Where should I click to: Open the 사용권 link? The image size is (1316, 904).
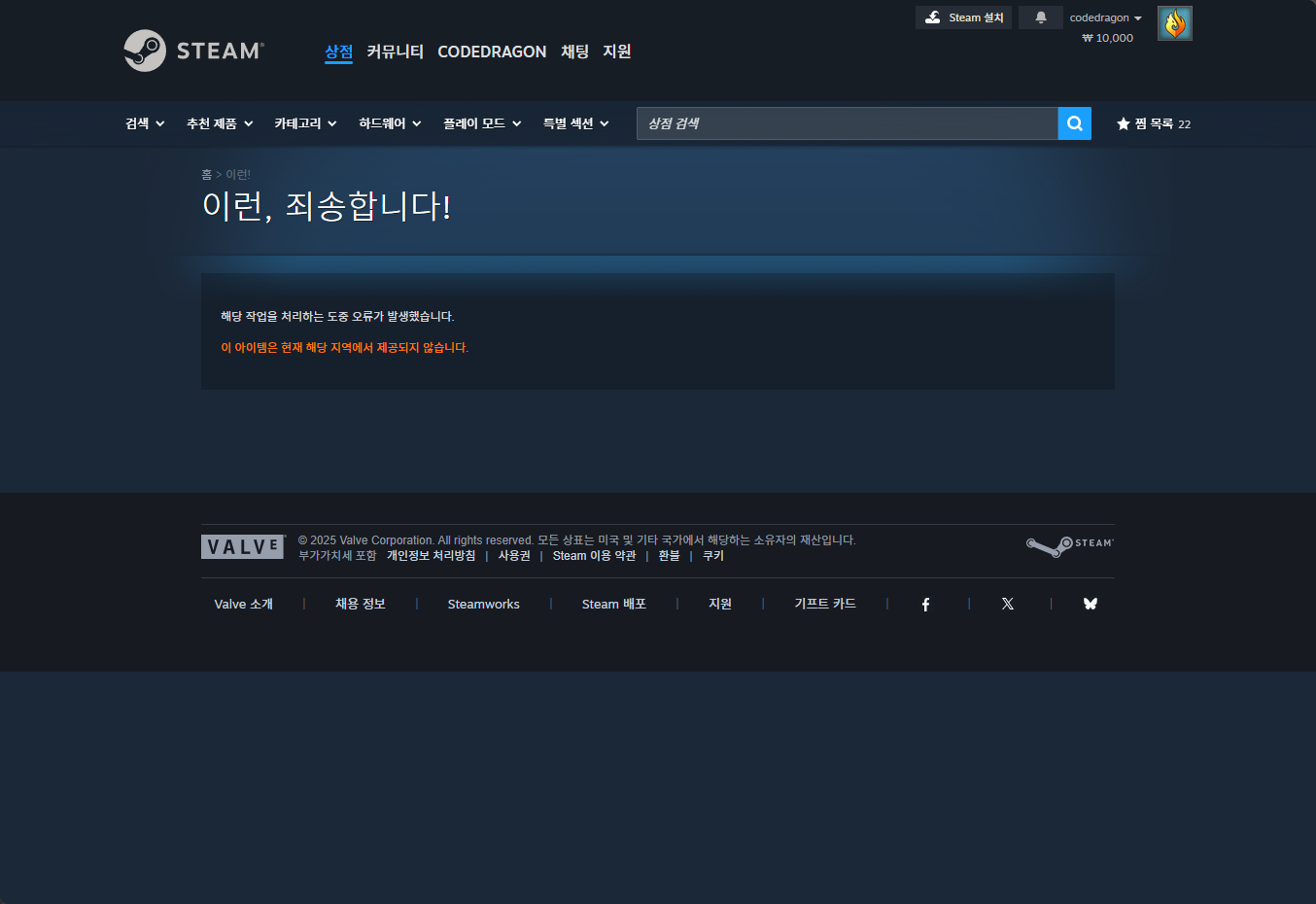pos(514,556)
